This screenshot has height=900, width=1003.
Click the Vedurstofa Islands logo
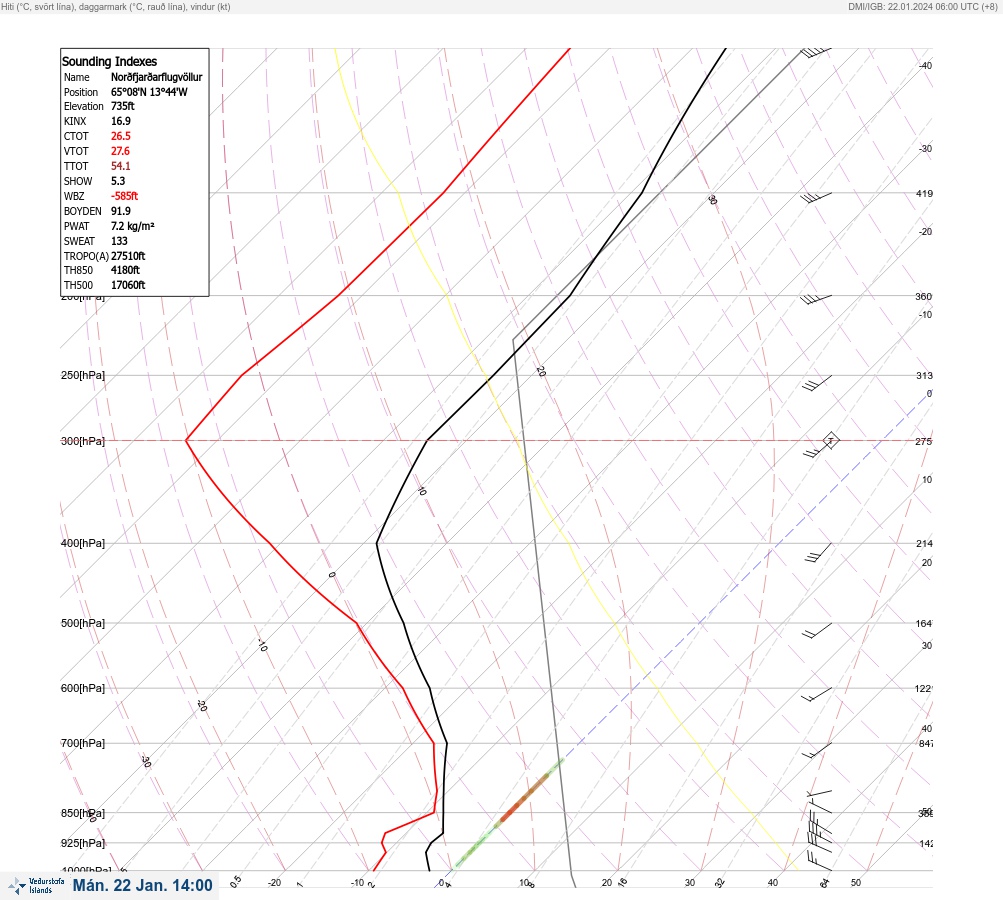[36, 885]
